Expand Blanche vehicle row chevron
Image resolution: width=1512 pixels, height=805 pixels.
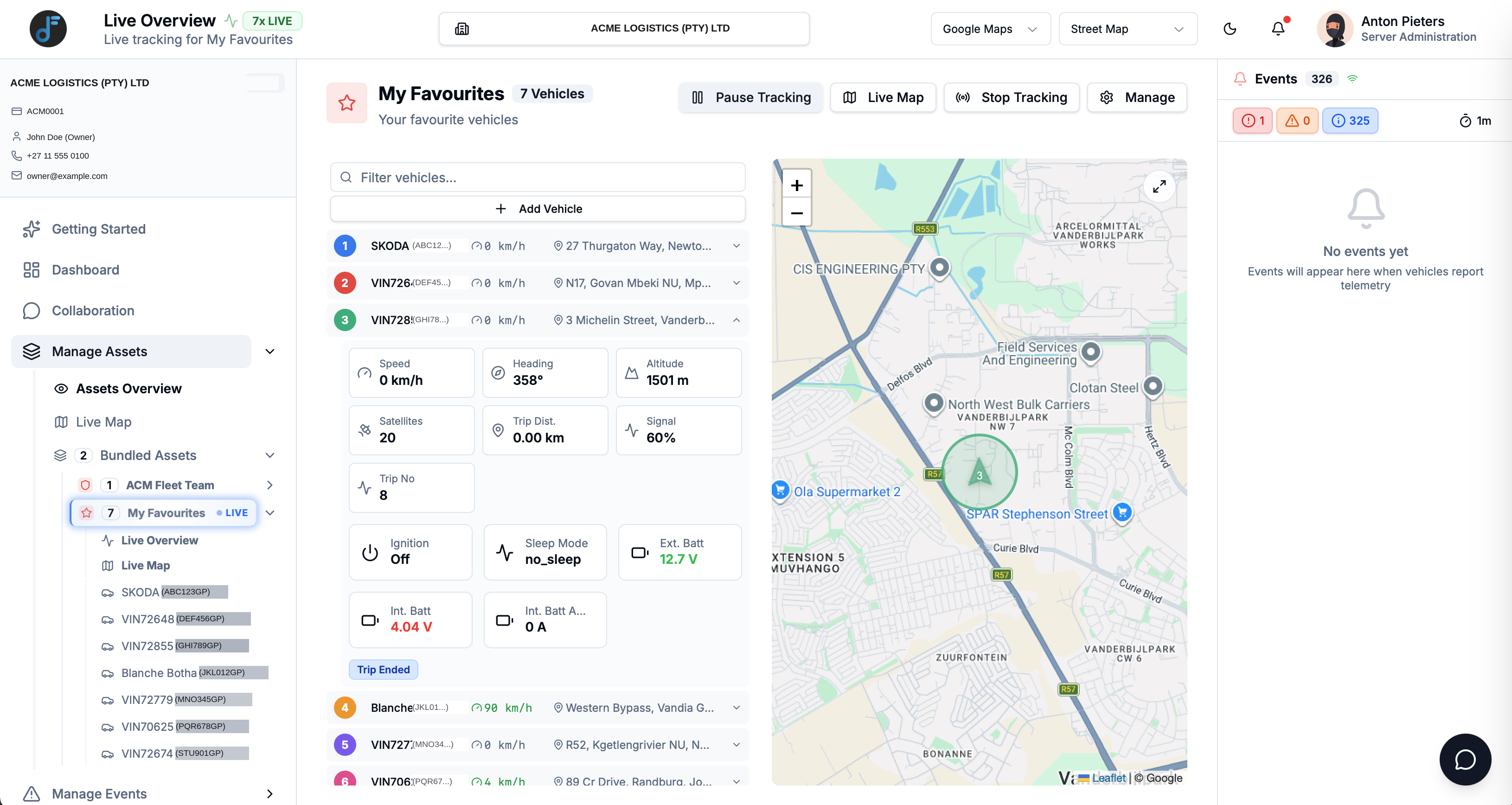(x=736, y=708)
